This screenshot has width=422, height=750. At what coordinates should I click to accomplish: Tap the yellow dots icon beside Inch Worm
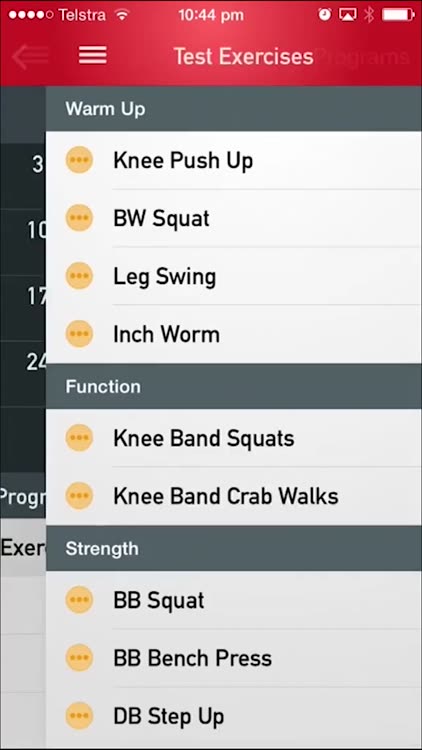click(79, 333)
